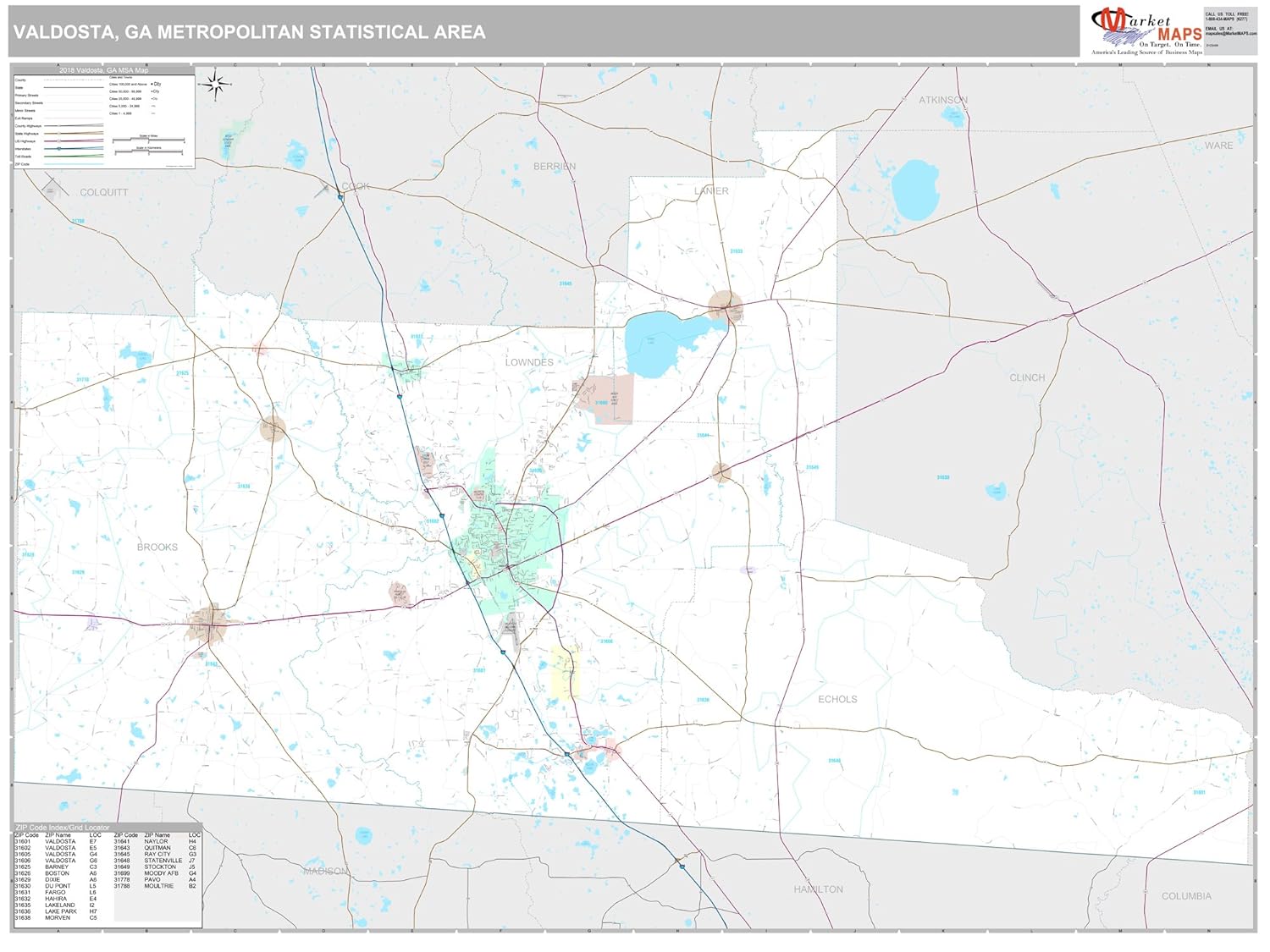
Task: Click the BERRIEN county label
Action: tap(555, 167)
